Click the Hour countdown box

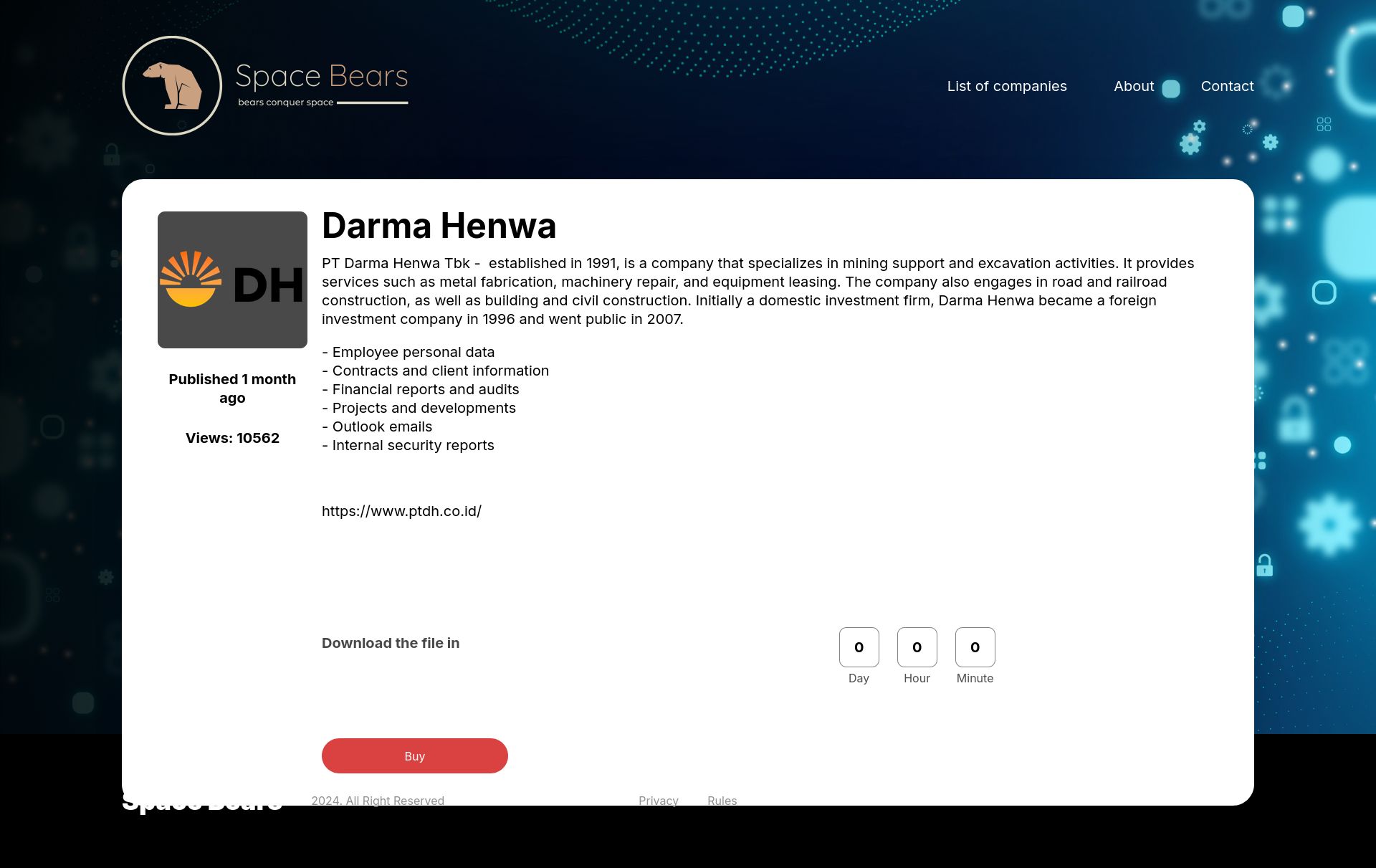(x=917, y=647)
